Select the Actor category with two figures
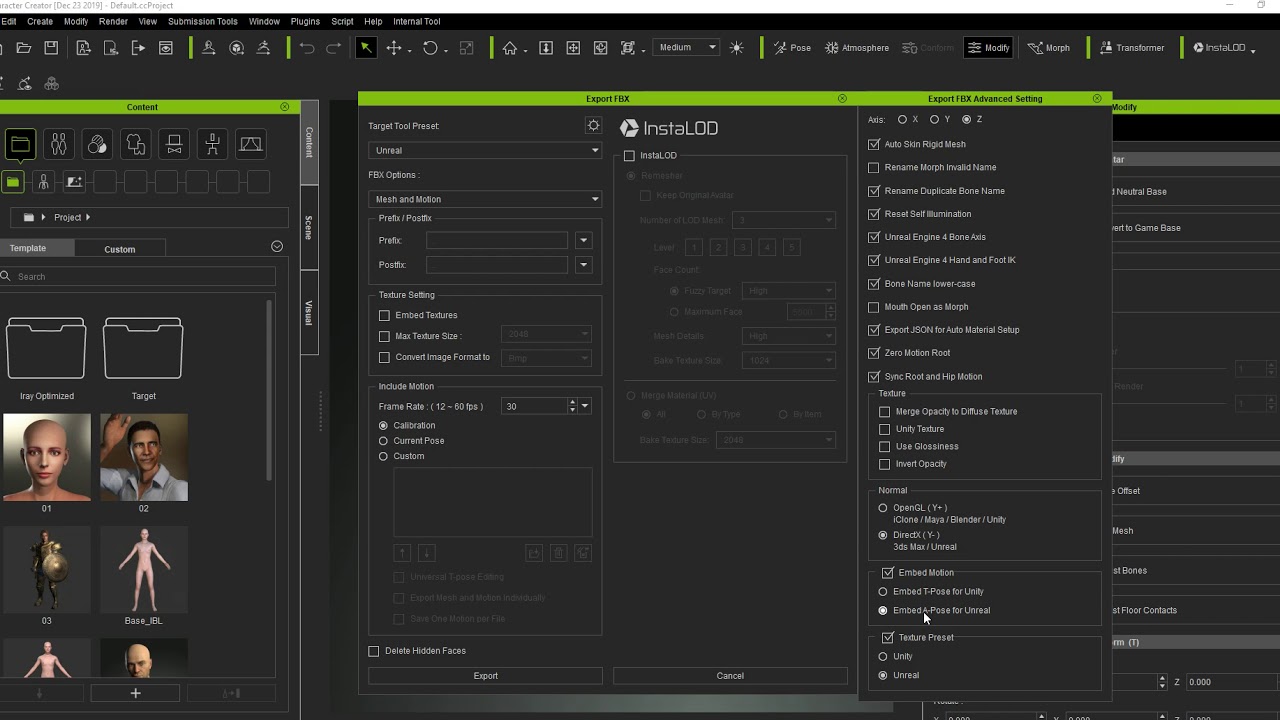1280x720 pixels. tap(59, 145)
